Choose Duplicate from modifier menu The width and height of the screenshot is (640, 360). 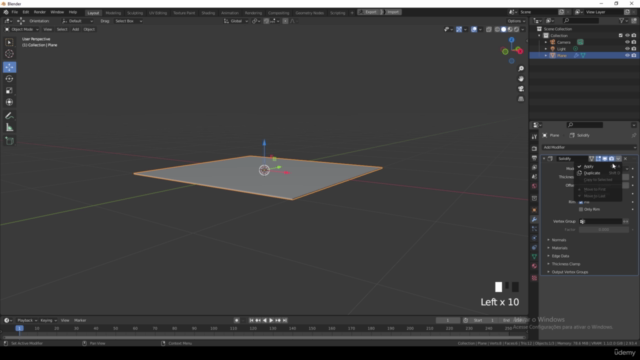[598, 173]
